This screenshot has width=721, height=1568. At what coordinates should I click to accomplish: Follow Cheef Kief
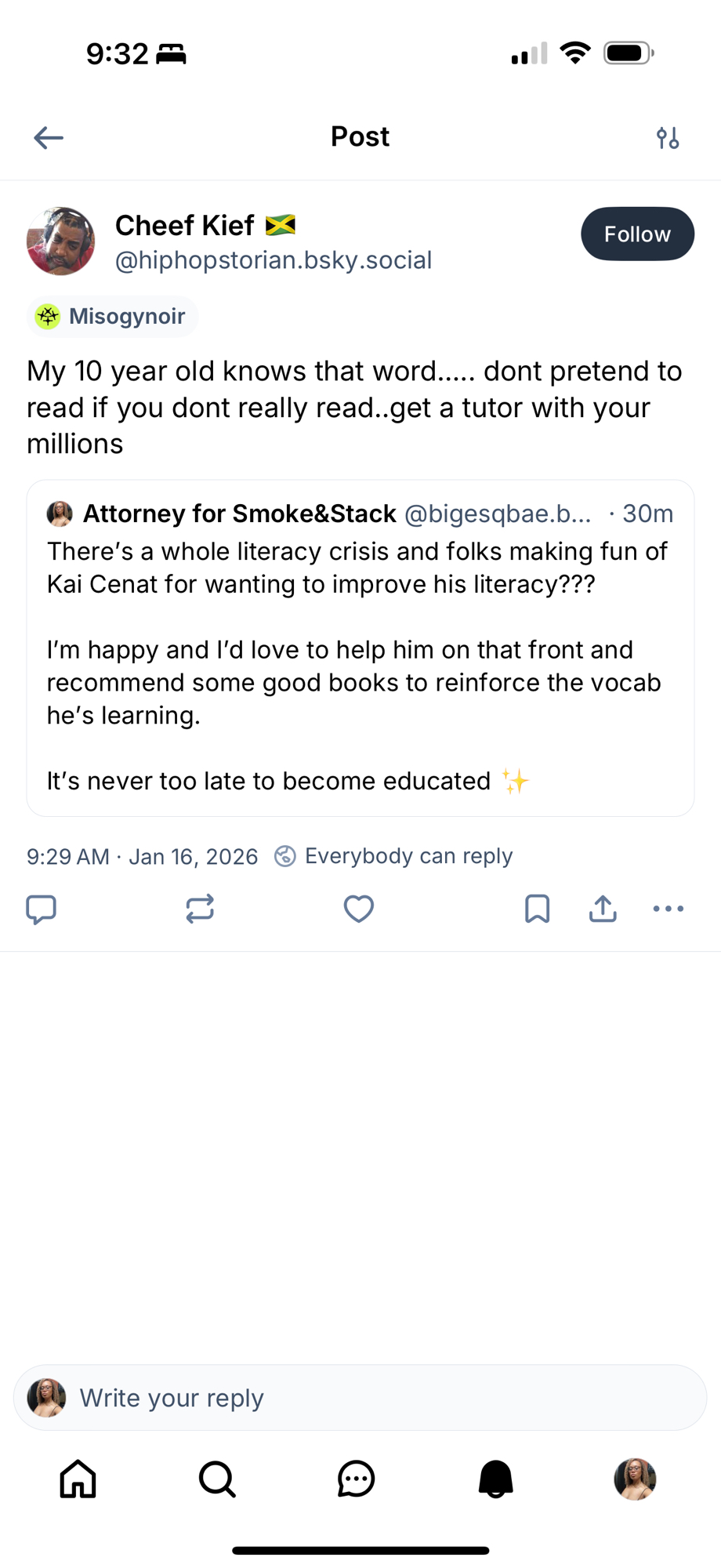coord(637,234)
